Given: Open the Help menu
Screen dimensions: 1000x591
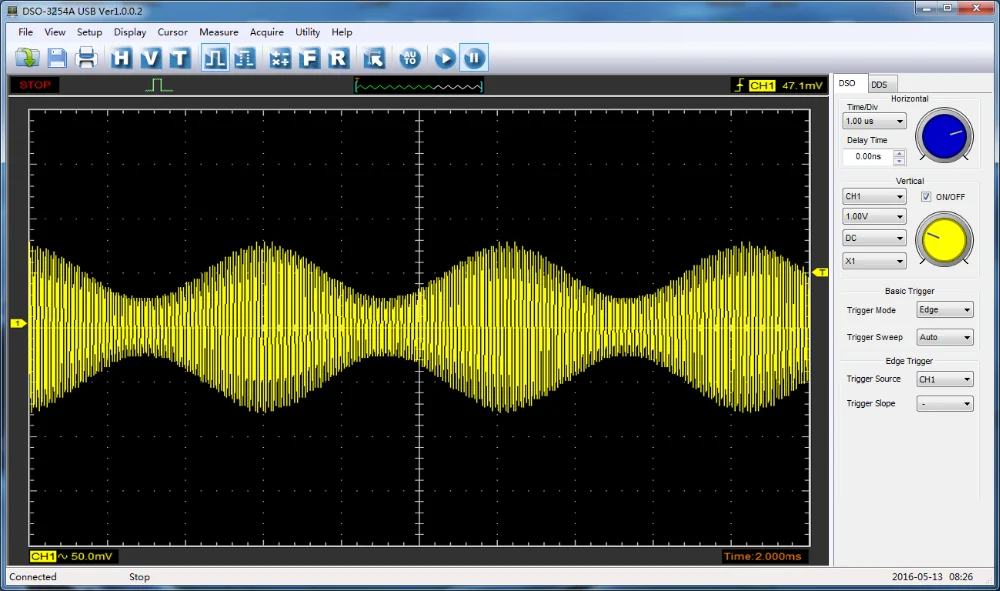Looking at the screenshot, I should (342, 32).
